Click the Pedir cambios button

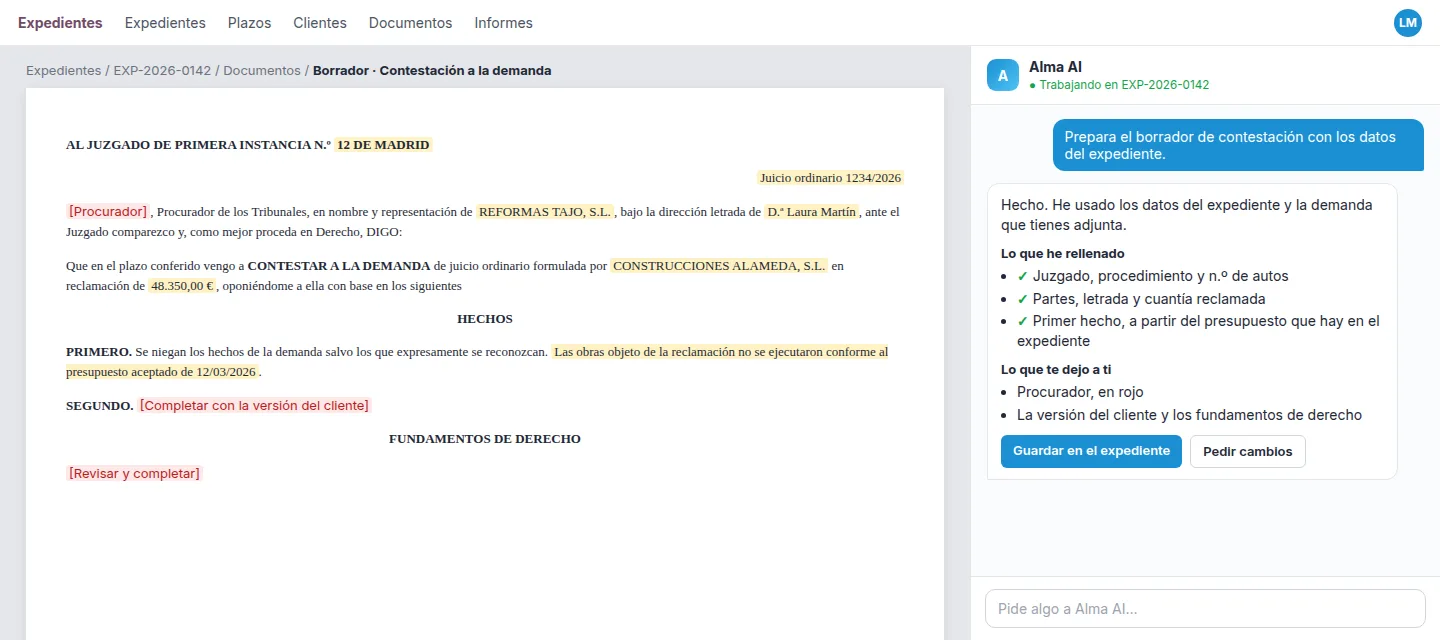coord(1247,451)
